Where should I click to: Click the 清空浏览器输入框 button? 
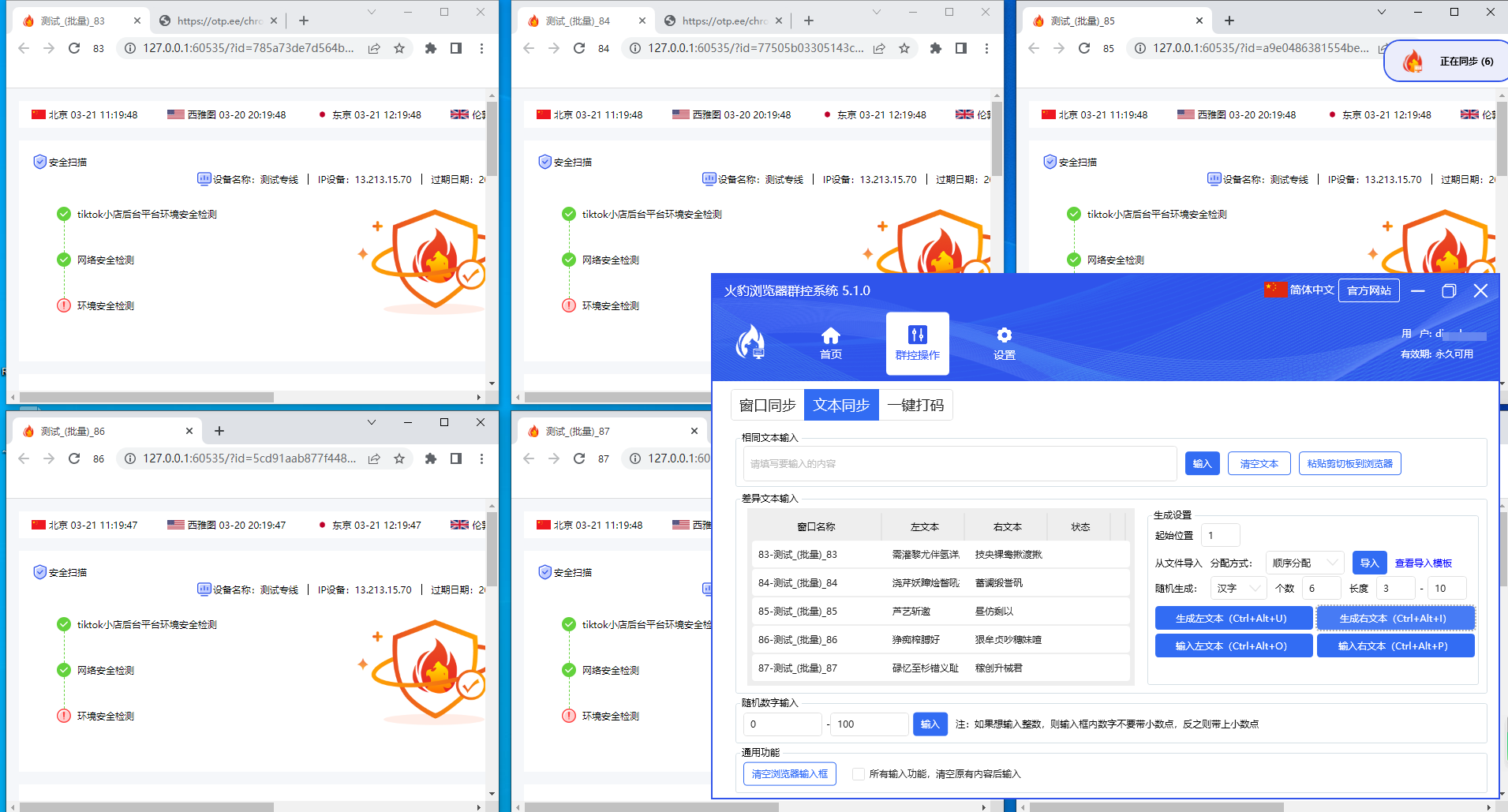point(789,774)
